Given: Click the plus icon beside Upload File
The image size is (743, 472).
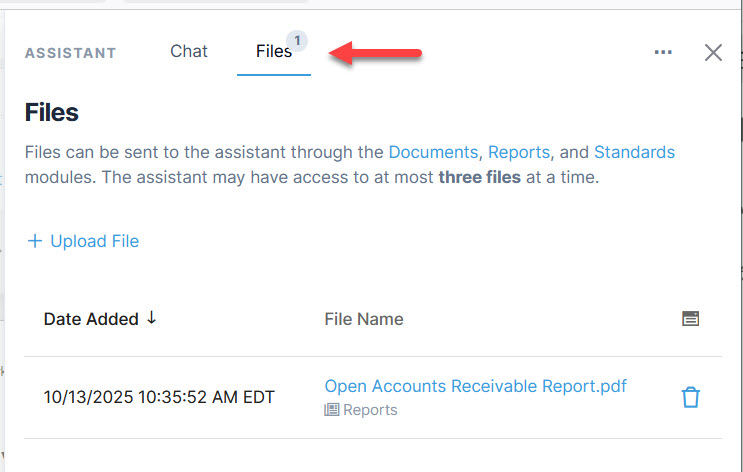Looking at the screenshot, I should point(35,241).
